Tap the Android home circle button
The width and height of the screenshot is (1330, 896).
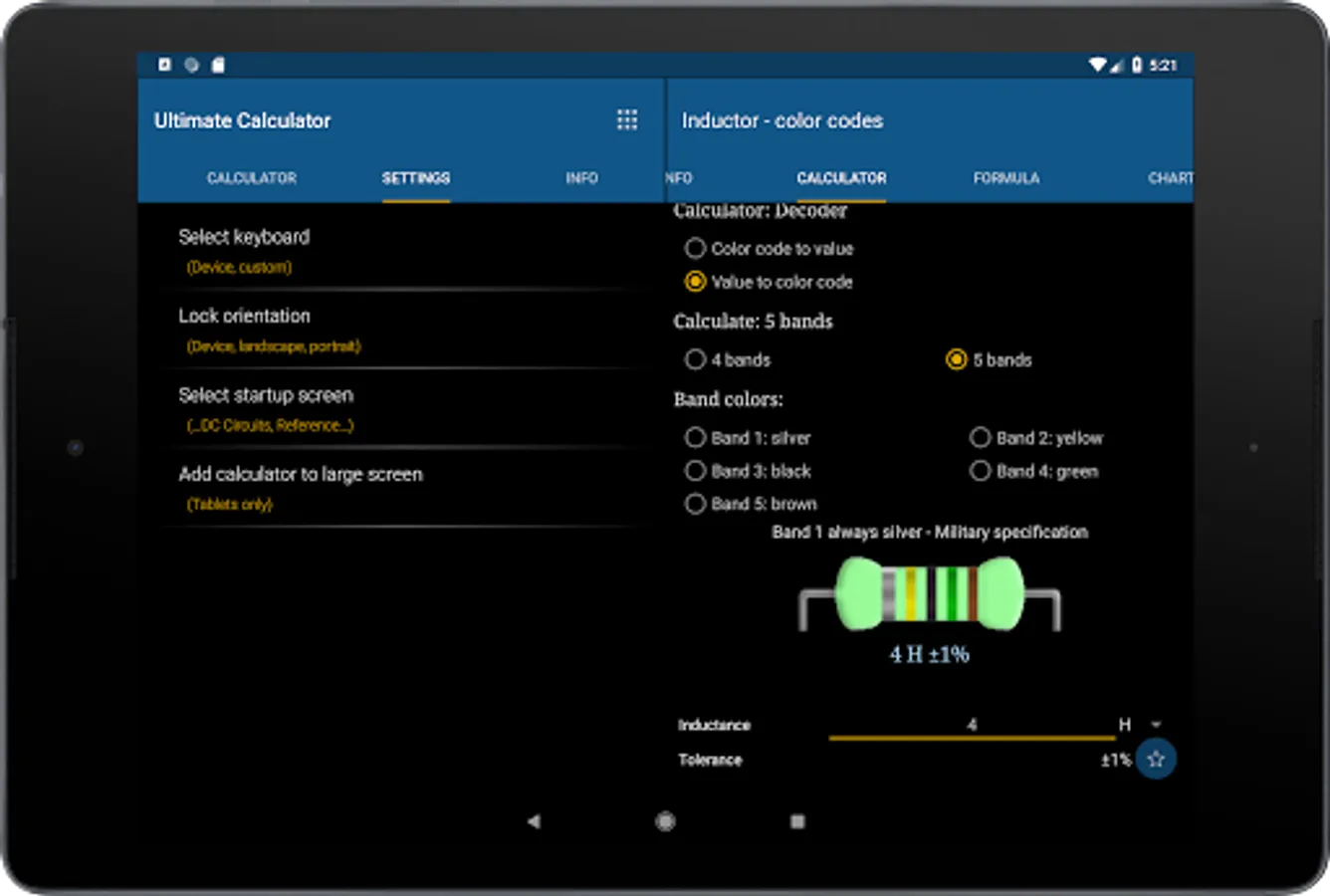pyautogui.click(x=665, y=821)
